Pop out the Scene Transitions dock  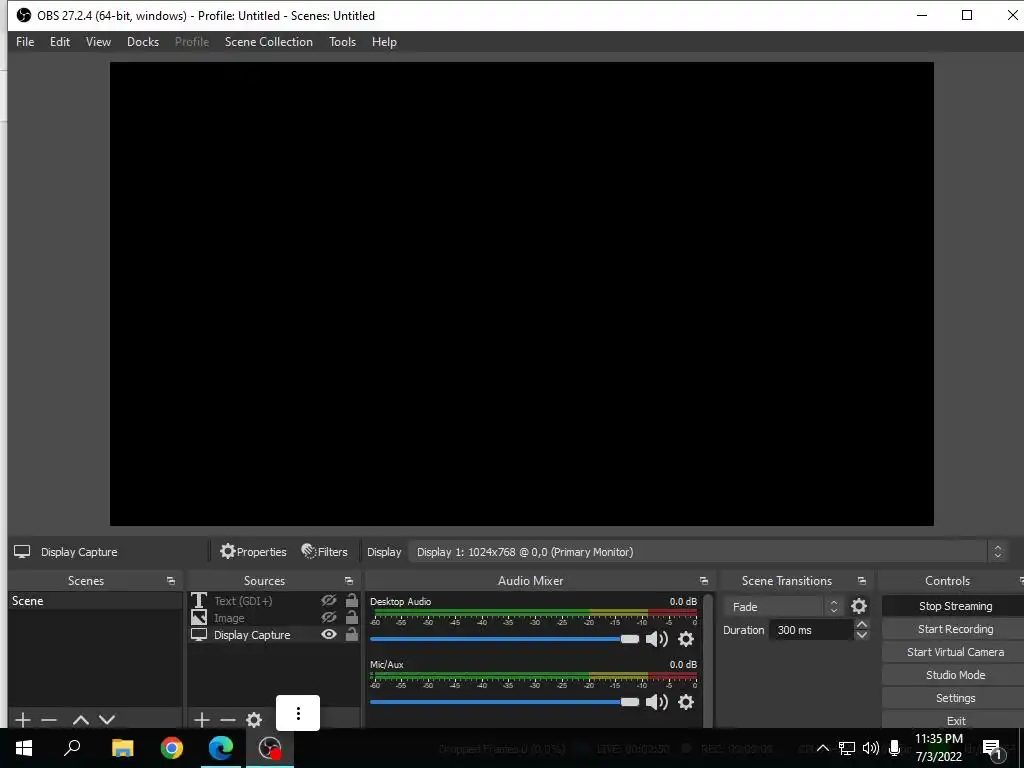tap(862, 581)
